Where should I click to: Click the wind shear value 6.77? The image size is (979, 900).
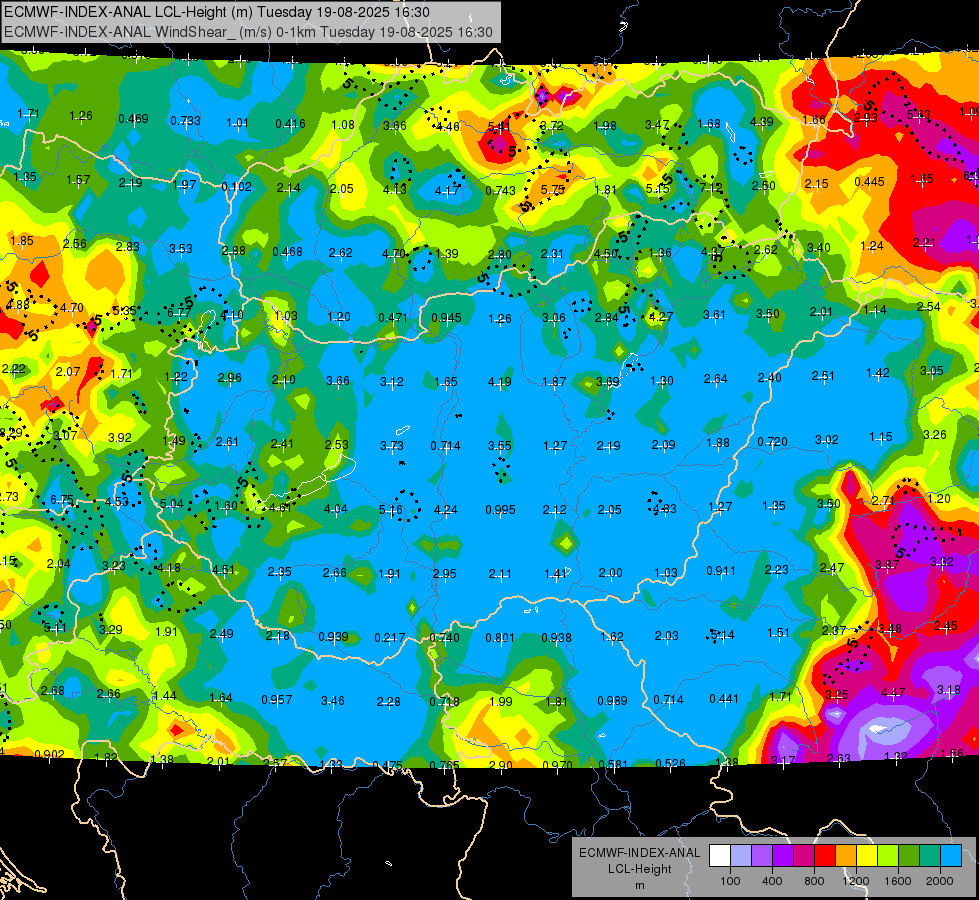(x=179, y=312)
